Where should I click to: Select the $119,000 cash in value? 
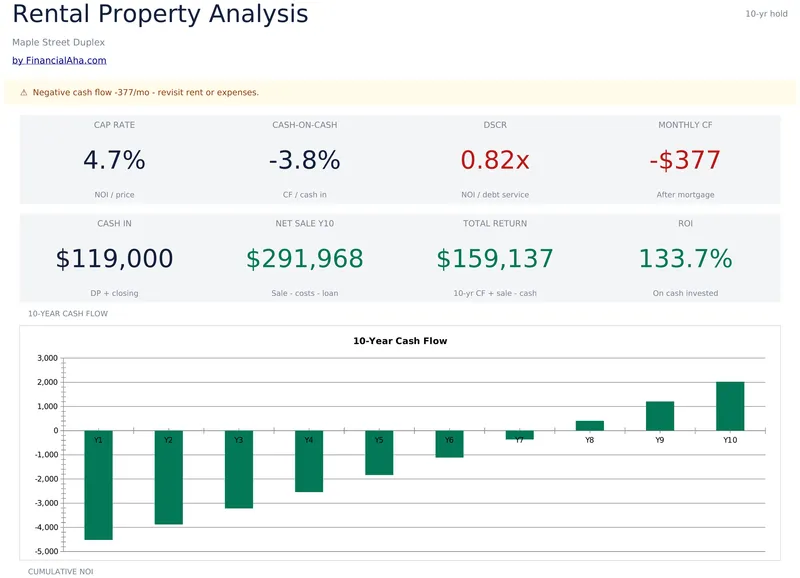point(114,258)
